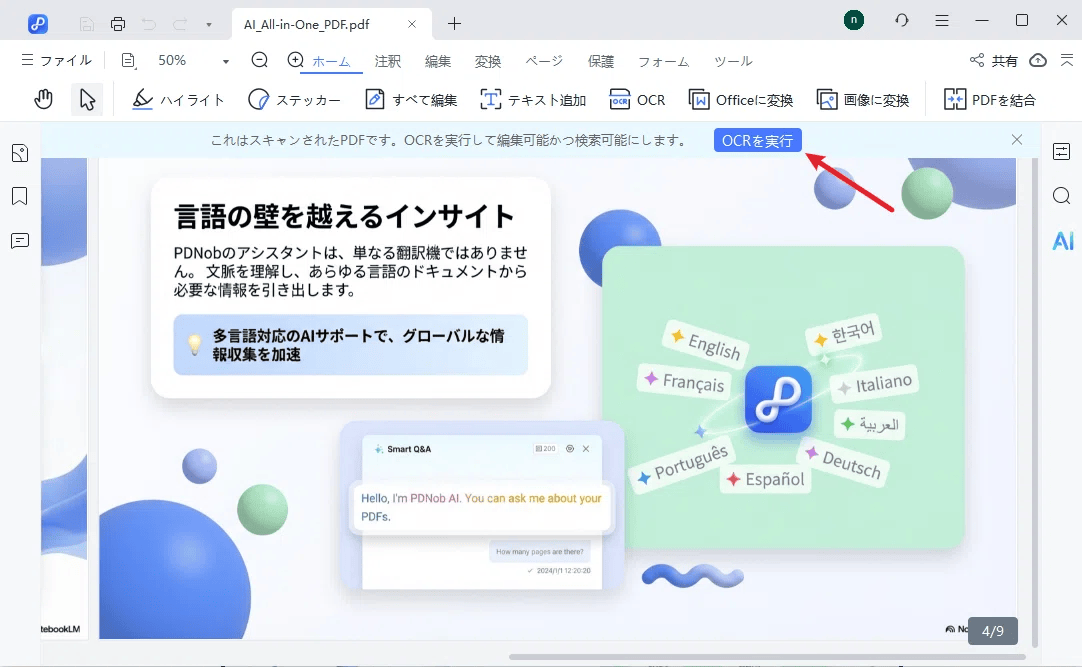
Task: Open the AI assistant sidebar
Action: coord(1062,241)
